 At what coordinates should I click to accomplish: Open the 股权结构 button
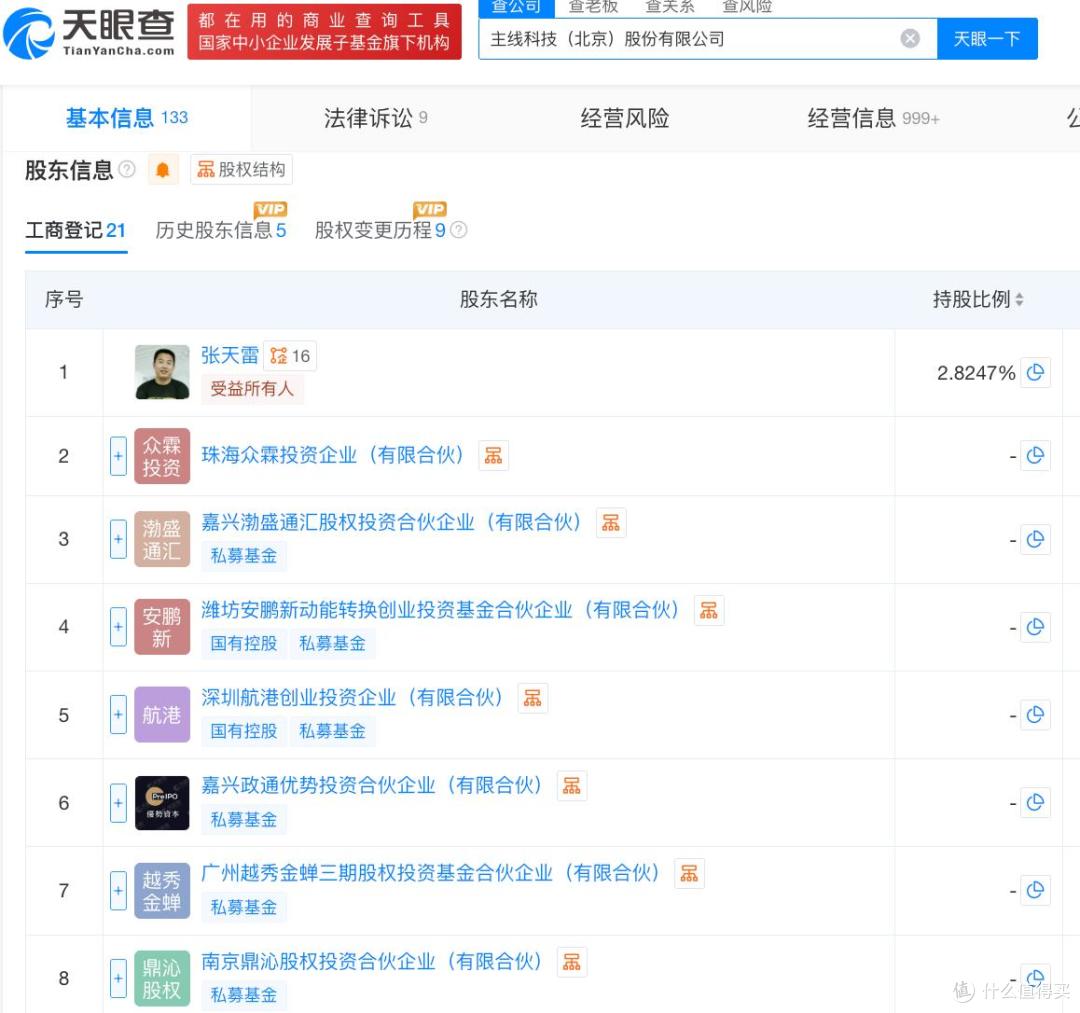[x=241, y=169]
